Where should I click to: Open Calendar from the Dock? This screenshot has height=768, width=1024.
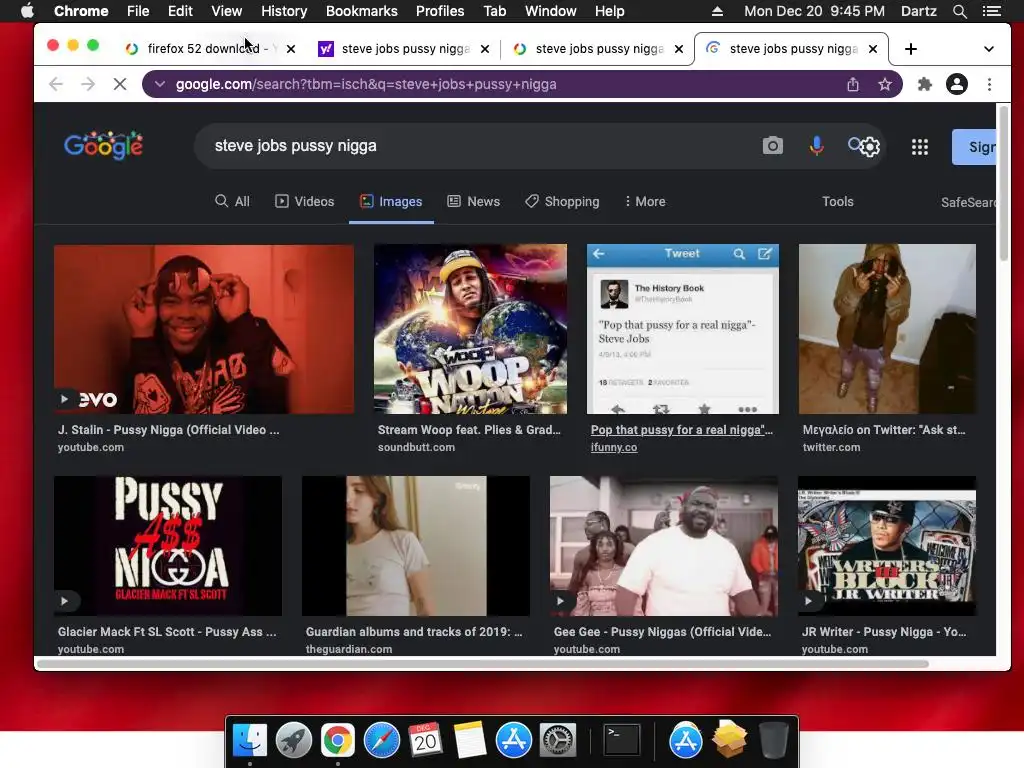[425, 740]
